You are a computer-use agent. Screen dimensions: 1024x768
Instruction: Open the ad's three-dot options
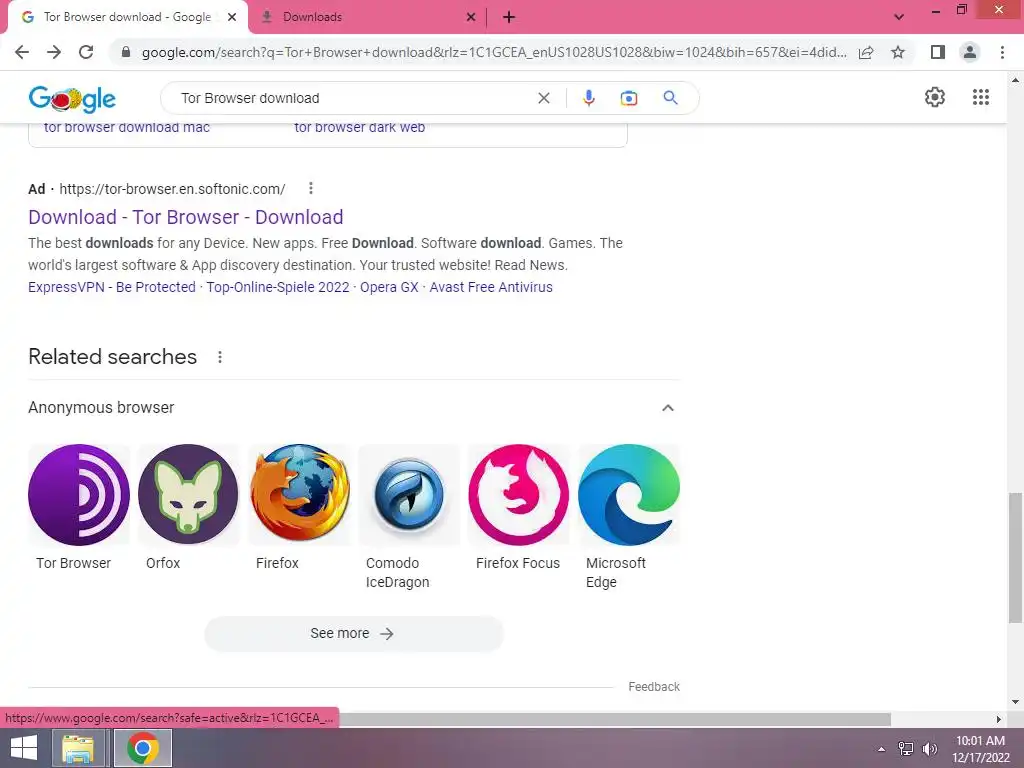point(311,188)
